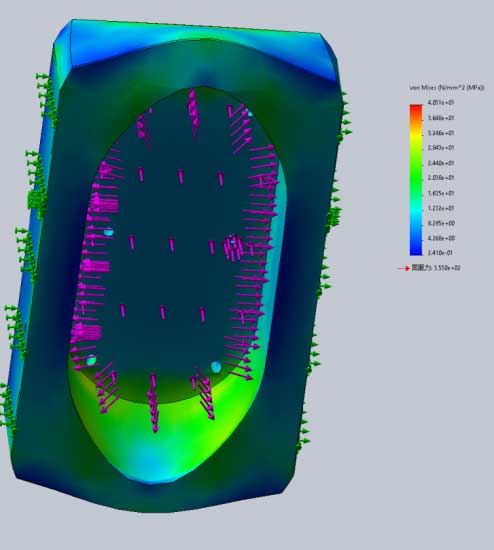Screen dimensions: 494x550
Task: Click legend value 4.268e+00
Action: [x=441, y=238]
